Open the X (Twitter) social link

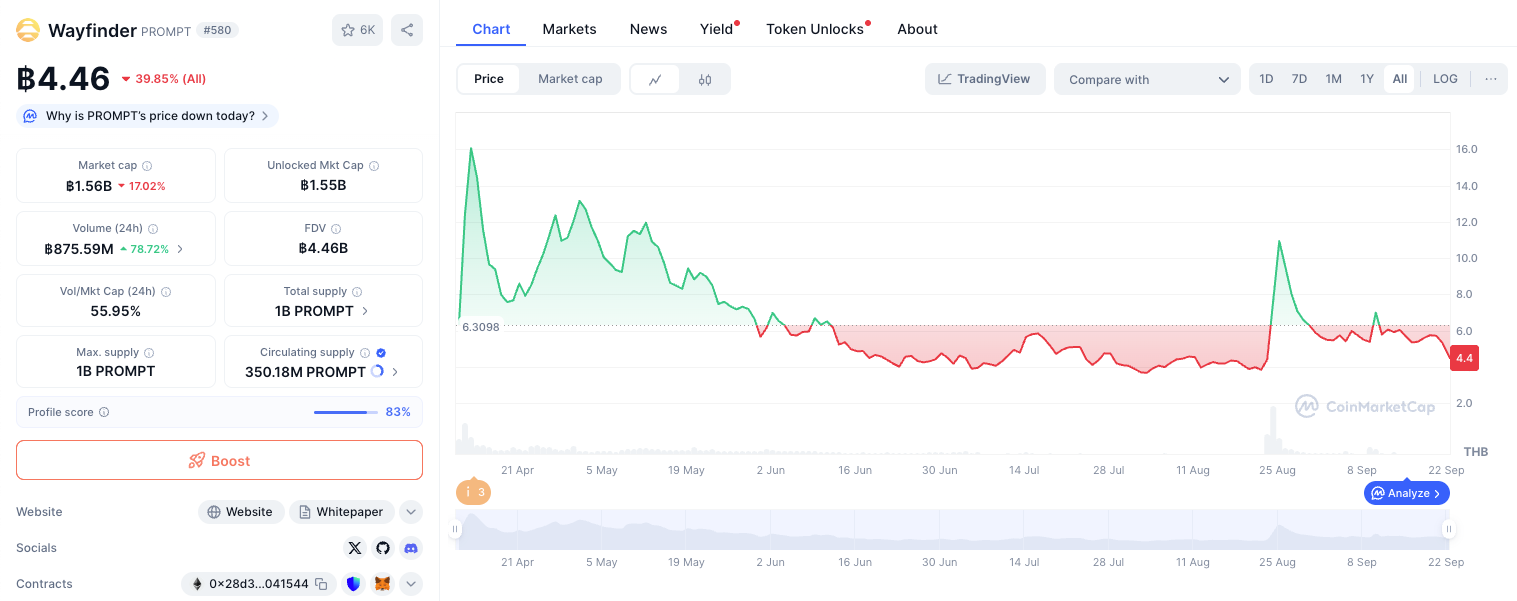pyautogui.click(x=355, y=548)
